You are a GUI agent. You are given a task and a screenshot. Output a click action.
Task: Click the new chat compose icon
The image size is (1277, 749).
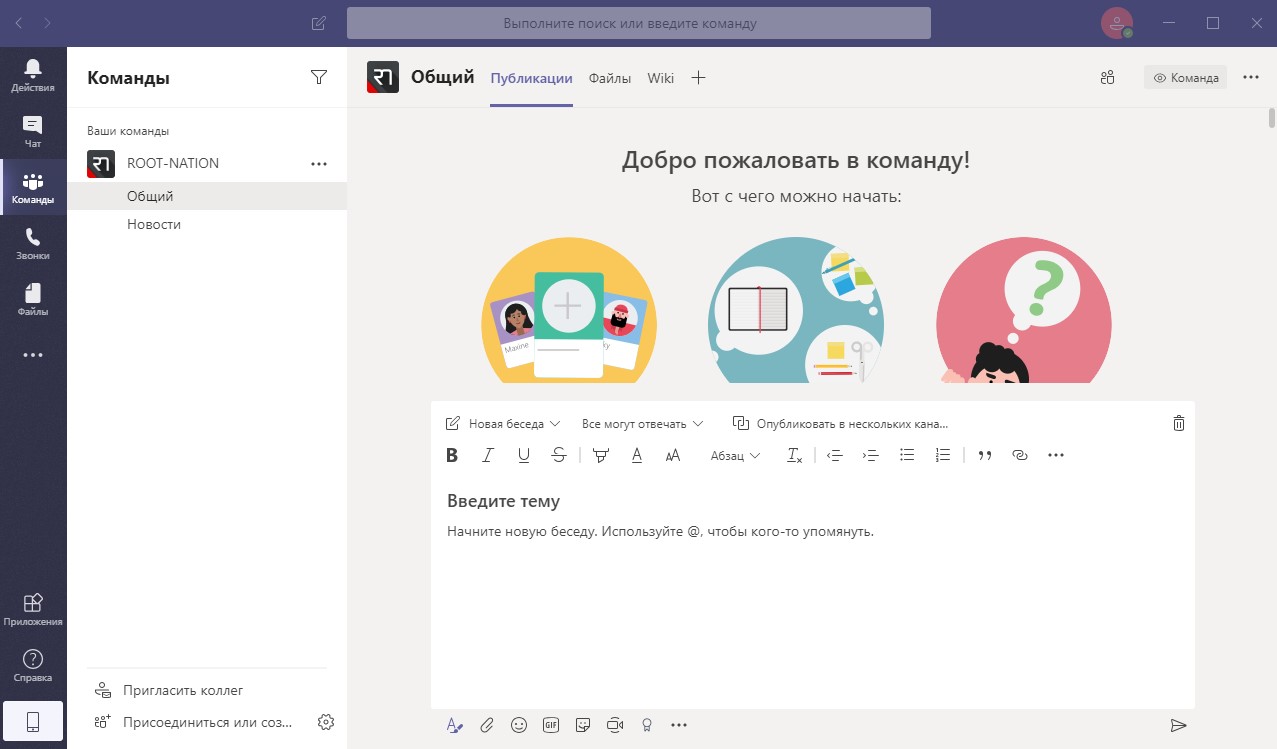pyautogui.click(x=319, y=23)
